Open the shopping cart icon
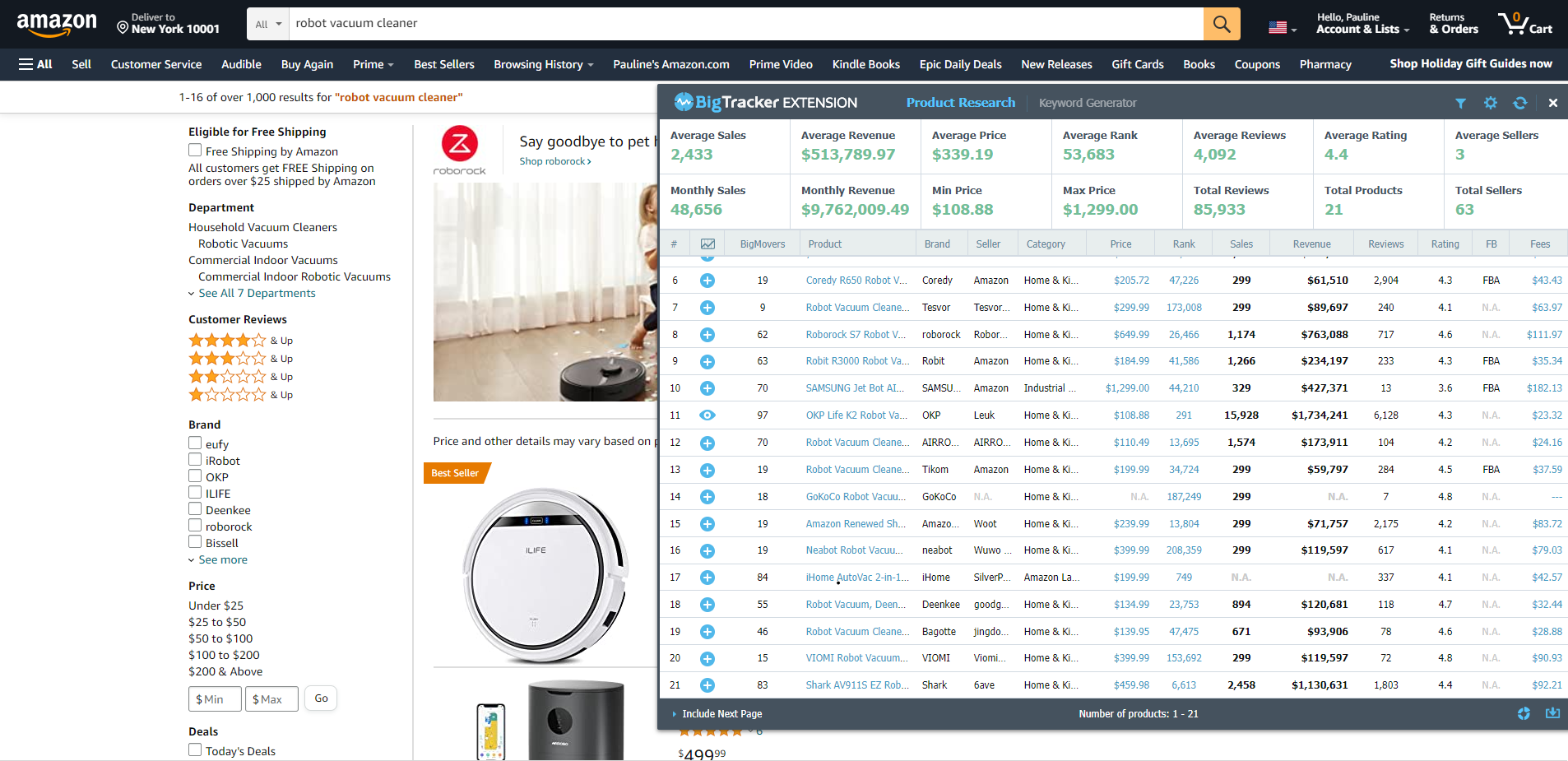 1524,23
